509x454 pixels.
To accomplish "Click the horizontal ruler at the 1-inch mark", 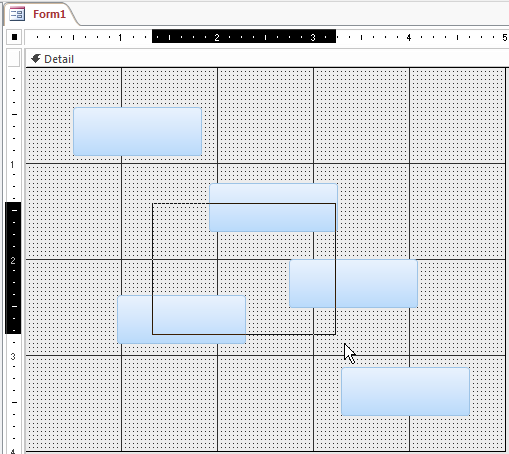I will [120, 37].
